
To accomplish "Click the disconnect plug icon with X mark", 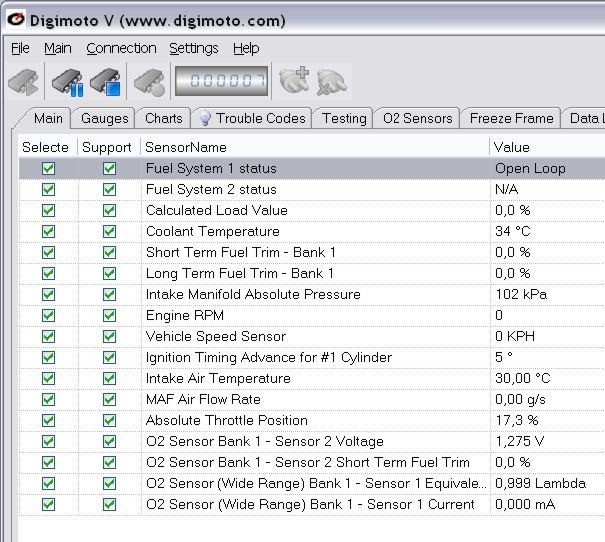I will point(331,82).
